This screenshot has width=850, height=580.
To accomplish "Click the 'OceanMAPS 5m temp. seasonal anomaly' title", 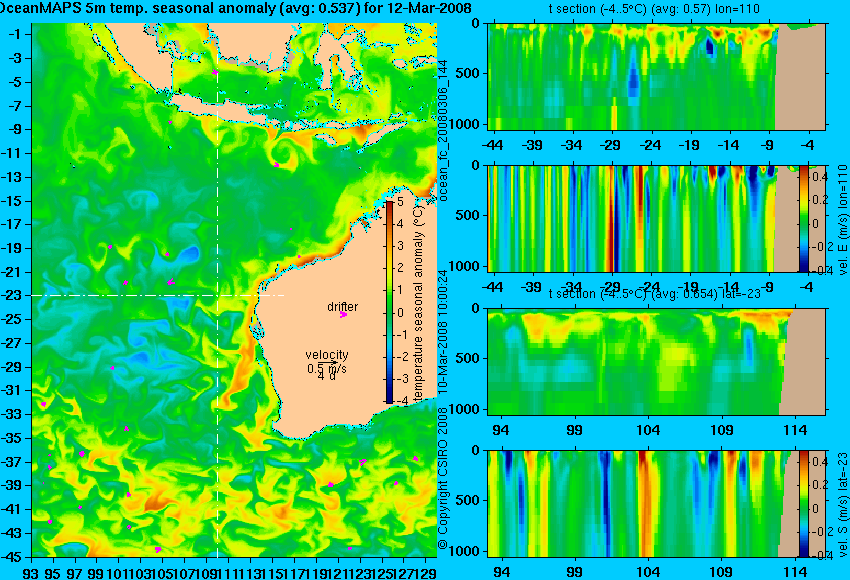I will pos(235,8).
